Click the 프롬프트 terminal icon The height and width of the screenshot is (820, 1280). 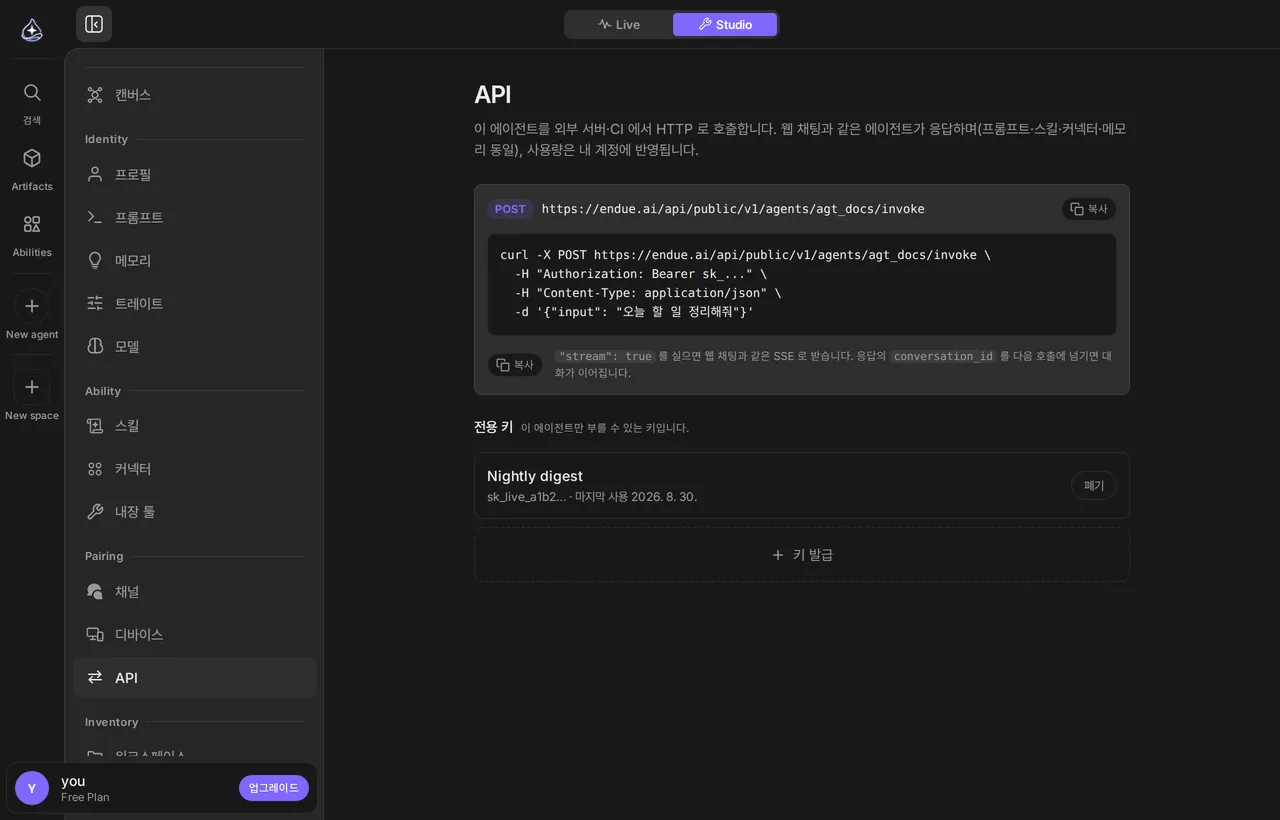click(x=95, y=217)
